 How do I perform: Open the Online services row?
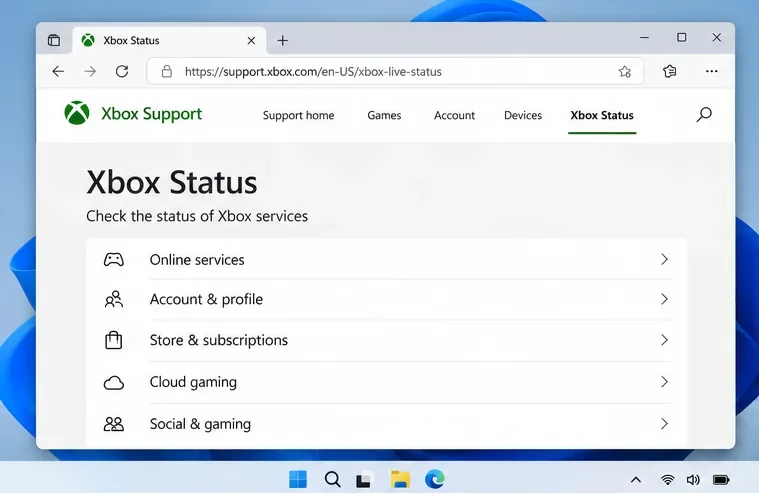point(386,260)
